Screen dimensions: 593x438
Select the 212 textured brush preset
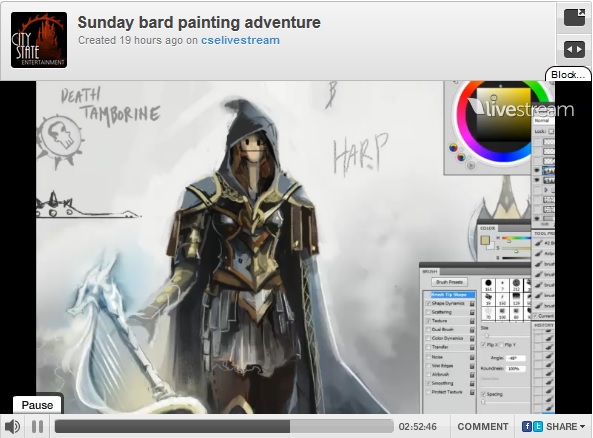click(516, 285)
